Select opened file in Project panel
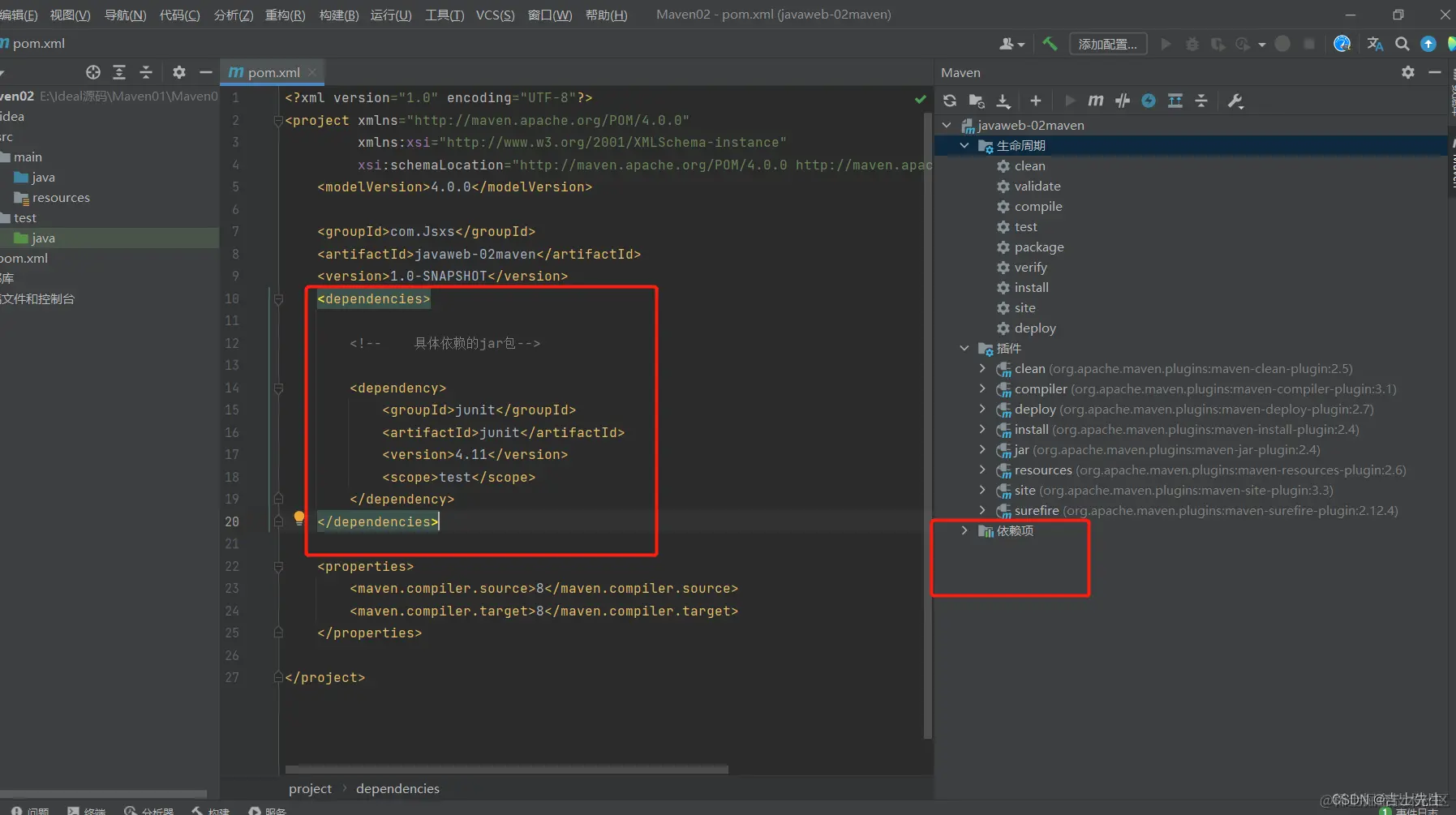This screenshot has height=815, width=1456. tap(93, 72)
